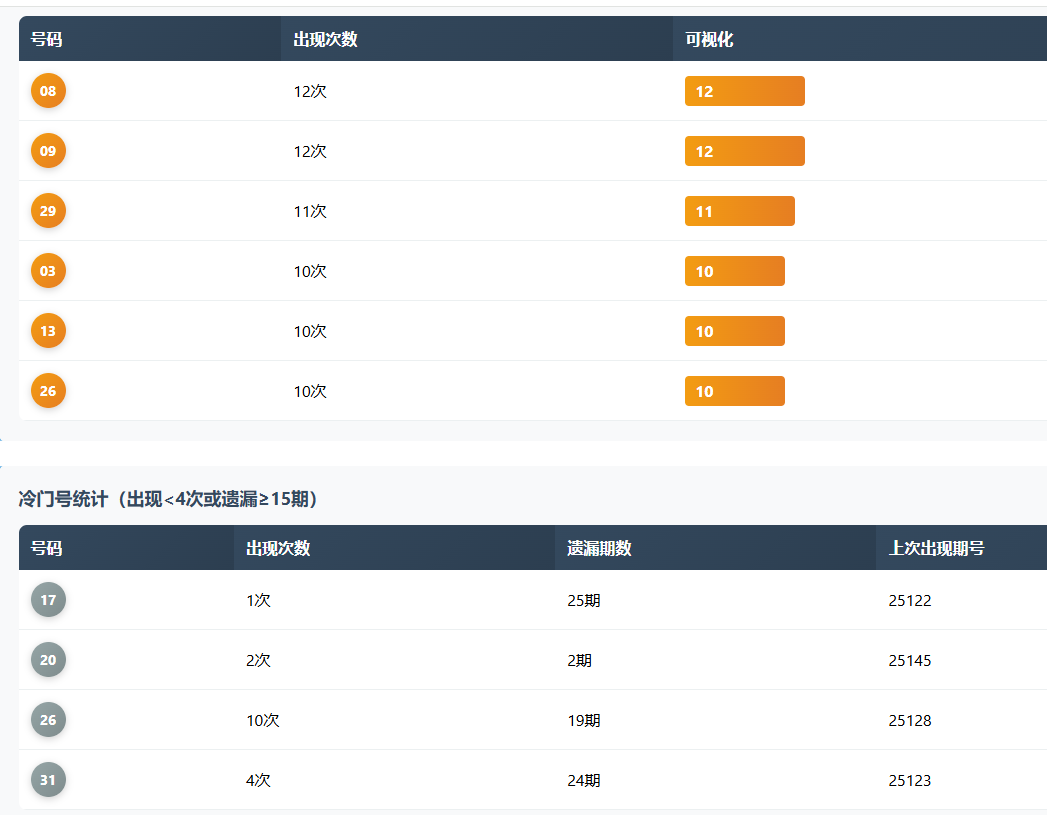Click the 11次 occurrence count cell
This screenshot has height=815, width=1047.
tap(310, 211)
